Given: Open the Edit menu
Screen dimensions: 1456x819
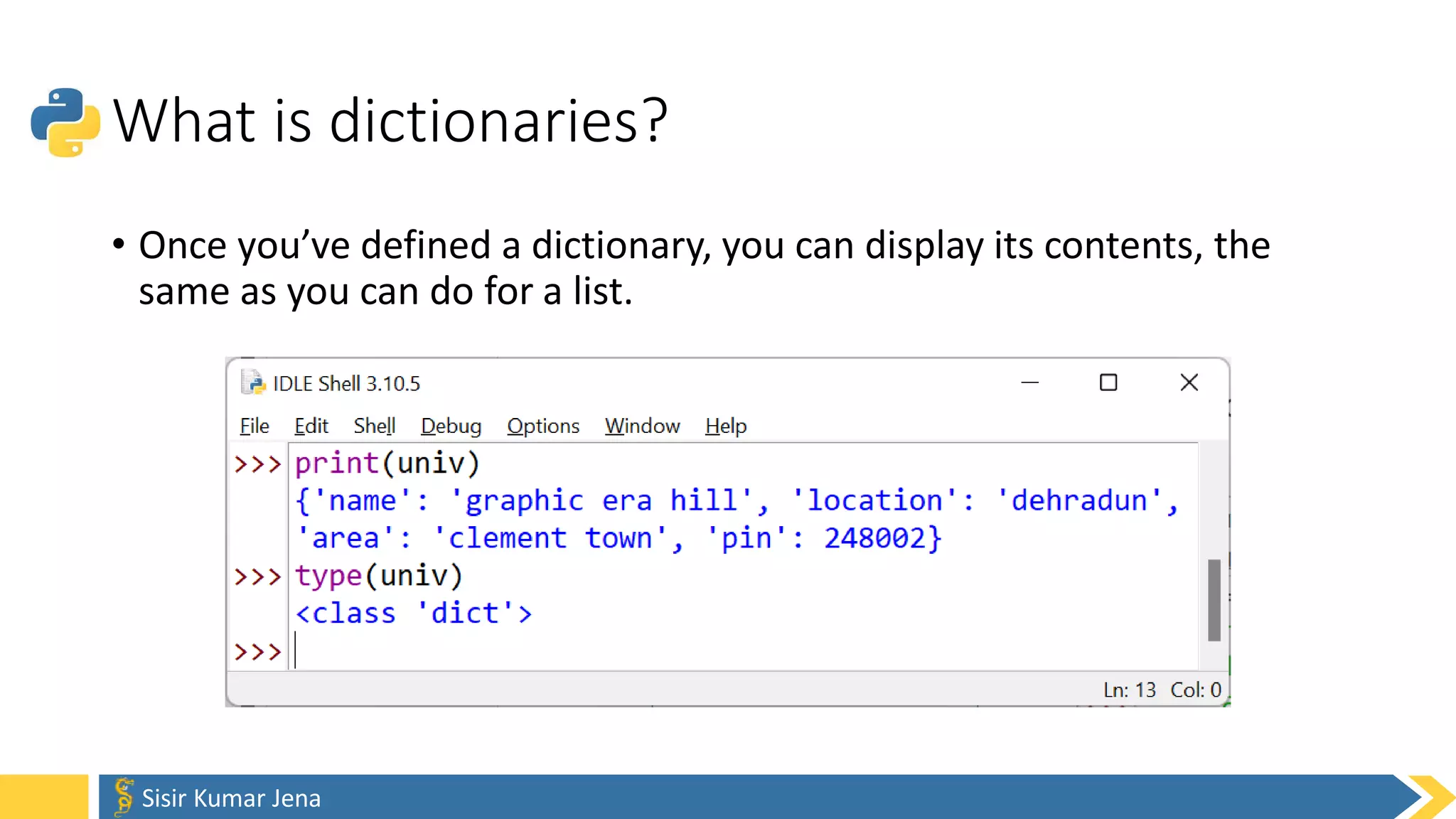Looking at the screenshot, I should (311, 426).
